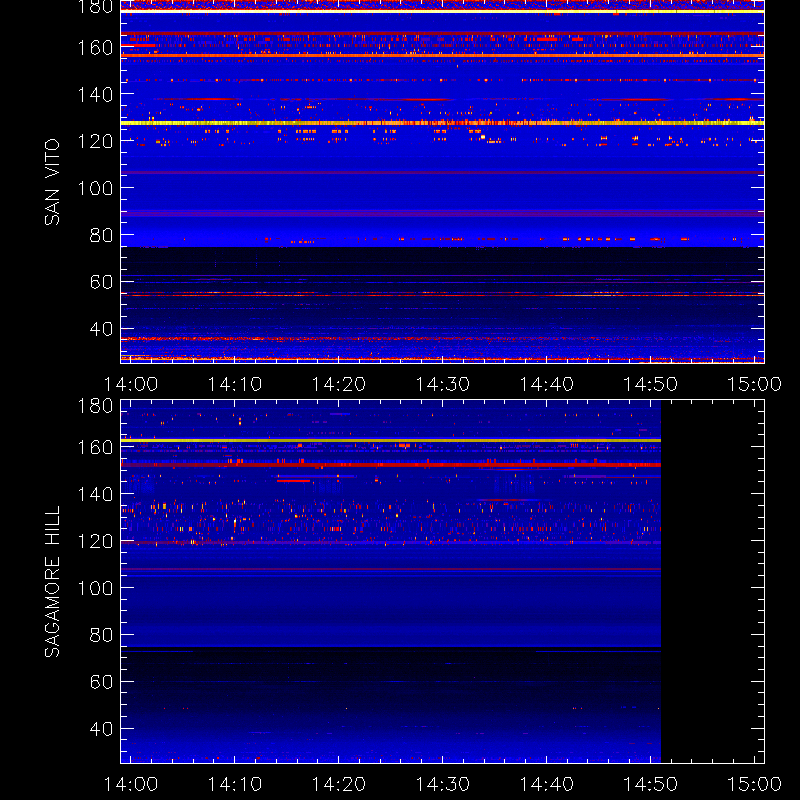
Task: Pick the 160 tick label on Sagamore Hill plot
Action: tap(95, 447)
